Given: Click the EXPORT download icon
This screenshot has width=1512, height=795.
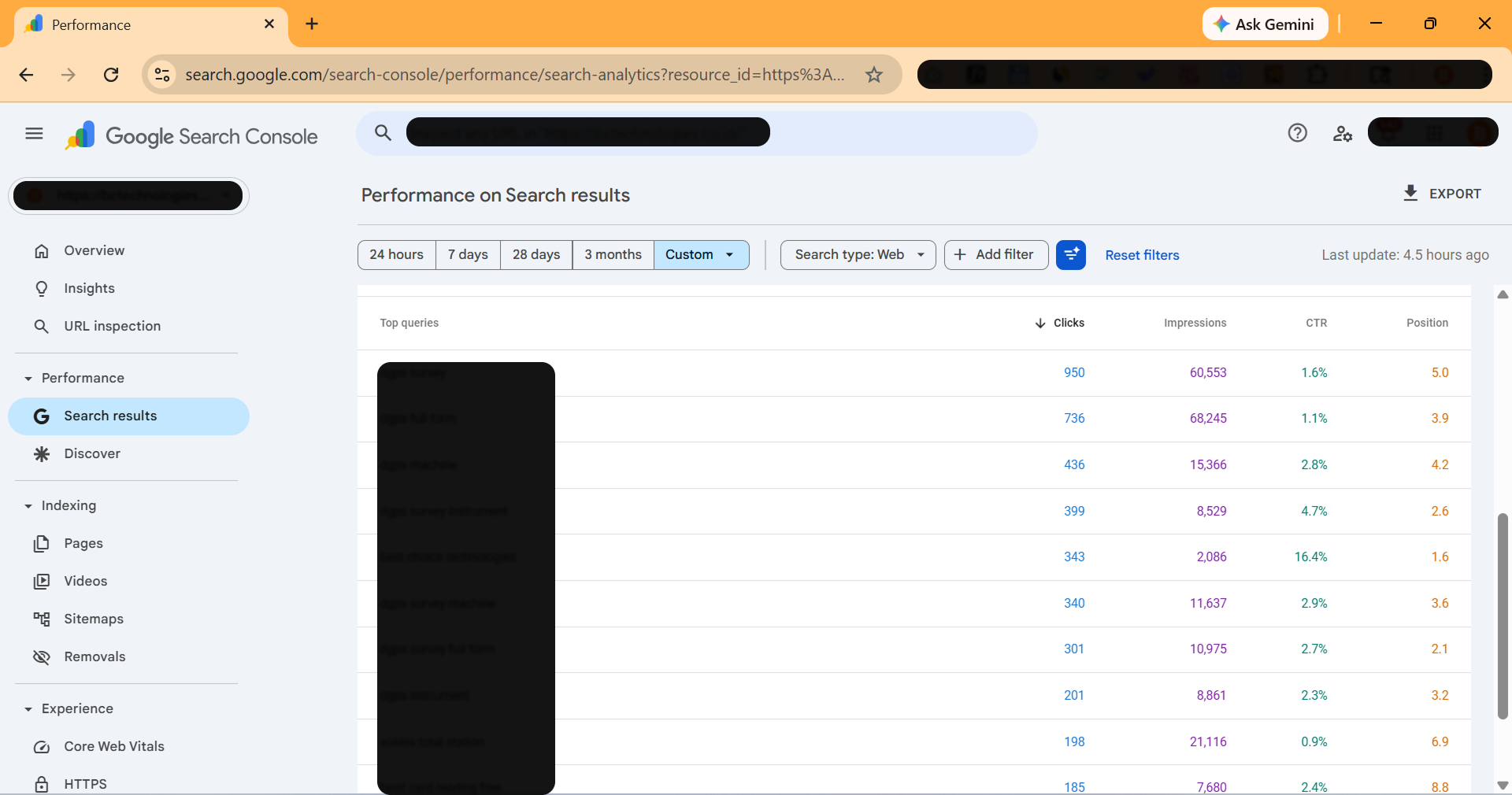Looking at the screenshot, I should (1410, 193).
